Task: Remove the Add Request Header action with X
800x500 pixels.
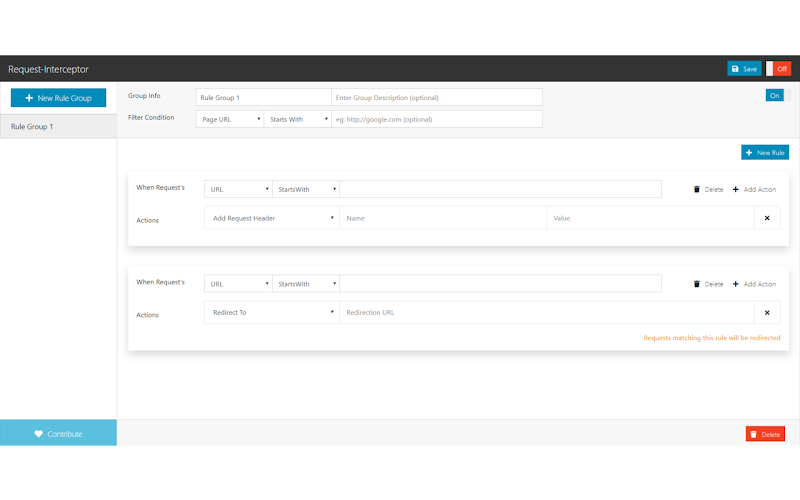Action: [x=767, y=218]
